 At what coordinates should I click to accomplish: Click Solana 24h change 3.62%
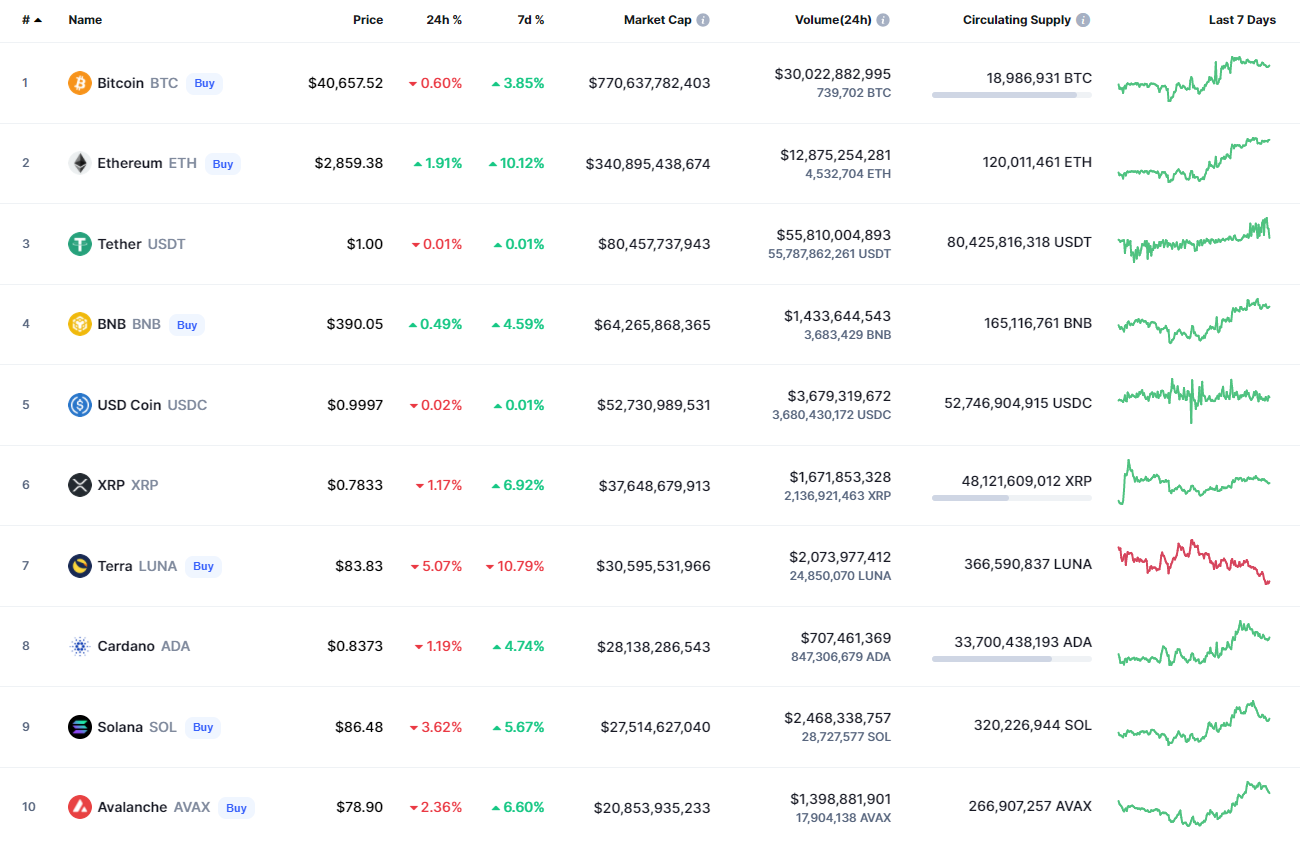tap(436, 727)
